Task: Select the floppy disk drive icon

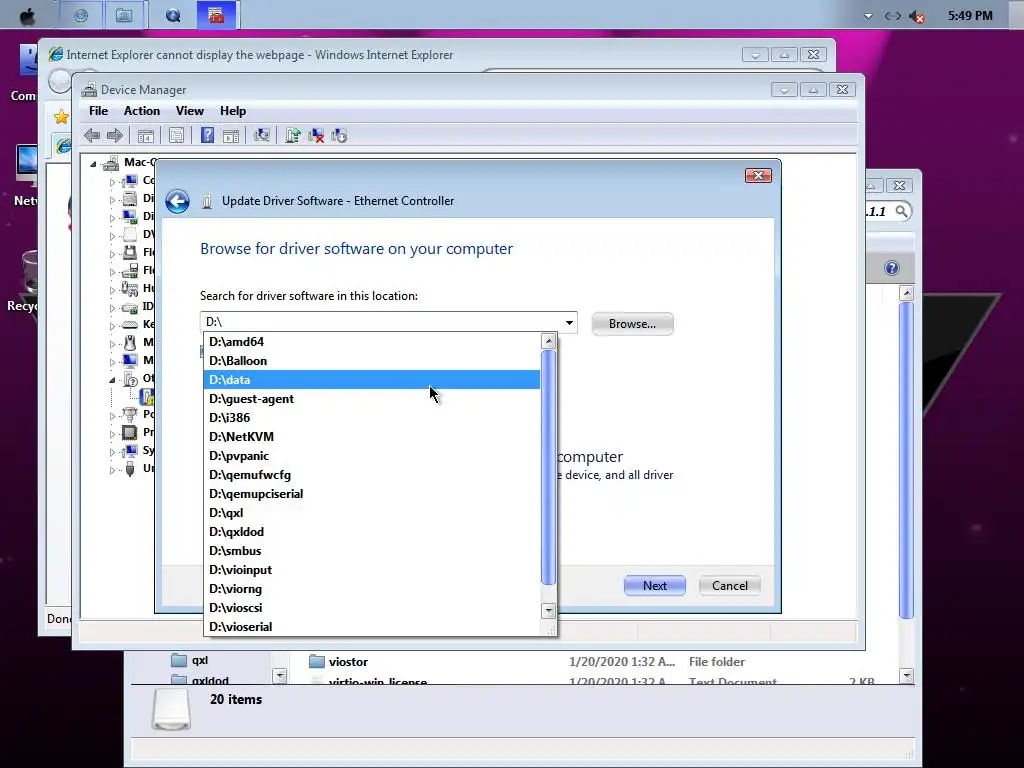Action: click(x=130, y=252)
